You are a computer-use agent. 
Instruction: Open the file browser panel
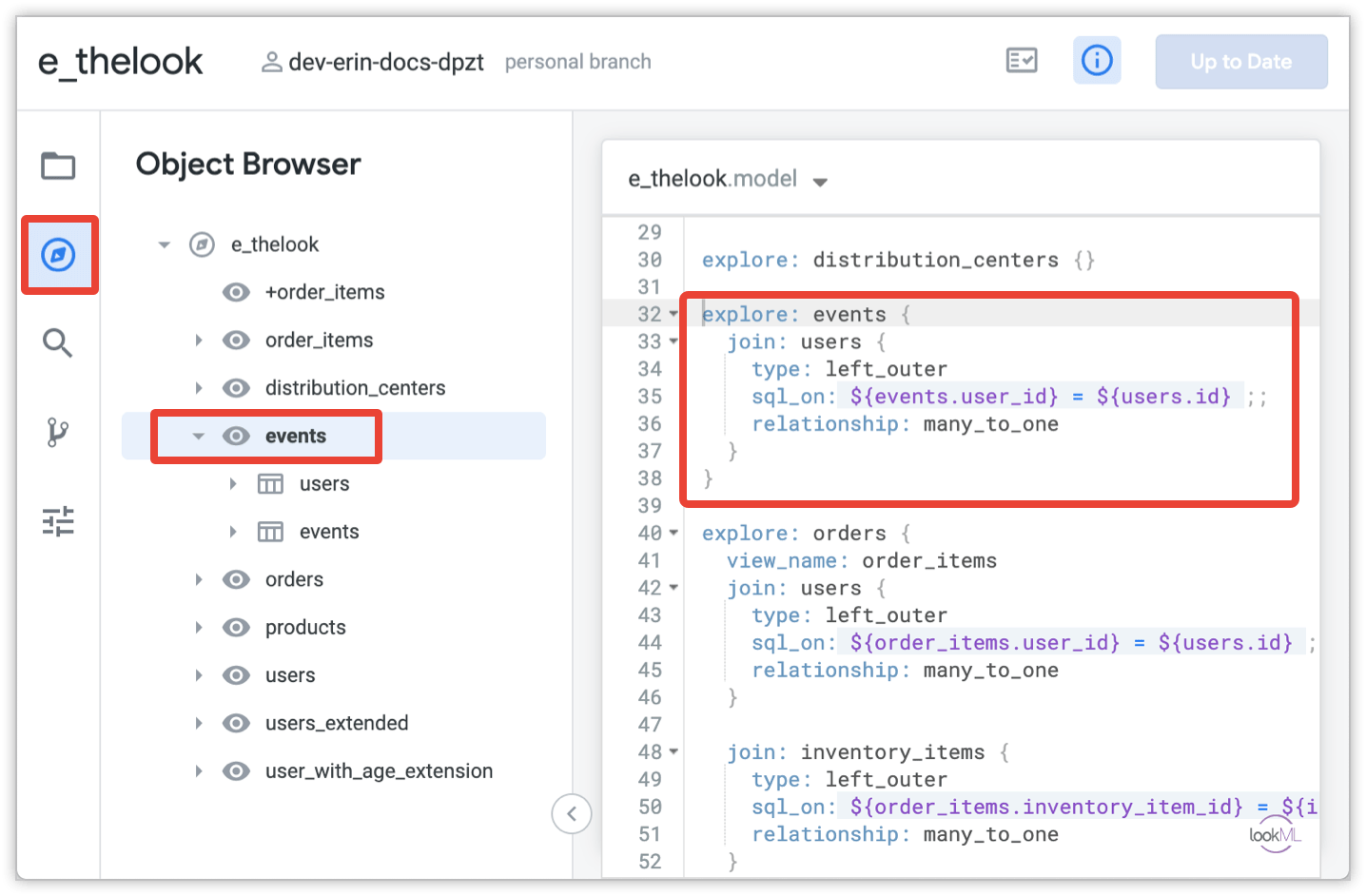(x=58, y=166)
